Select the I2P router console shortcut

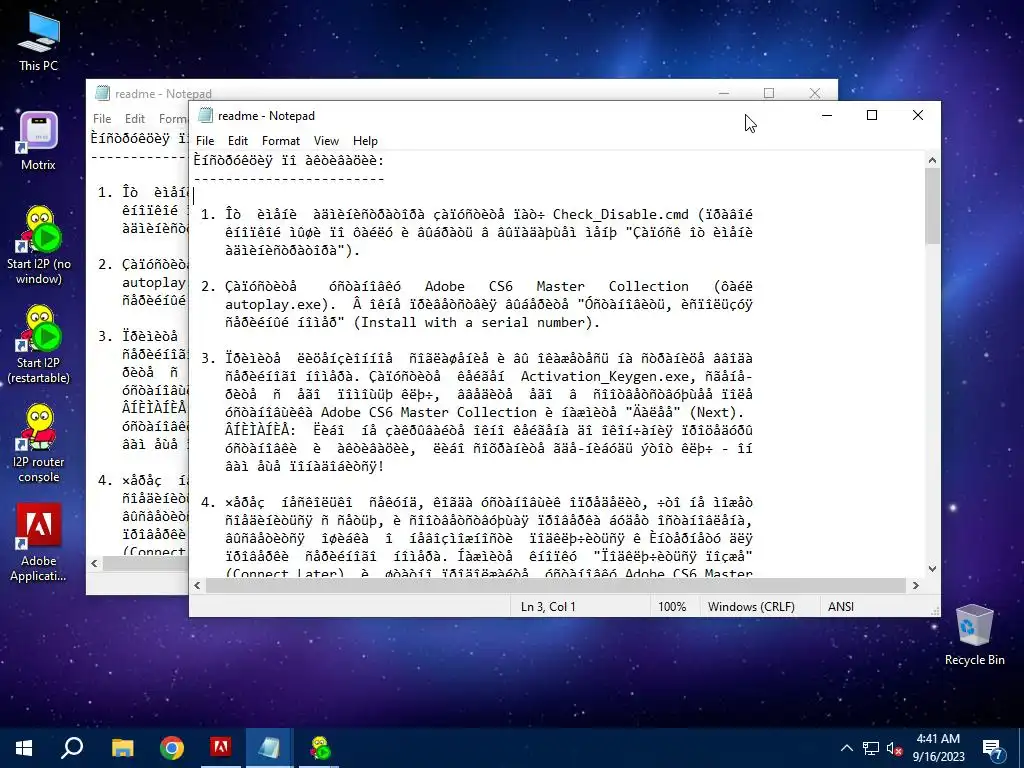(x=39, y=444)
